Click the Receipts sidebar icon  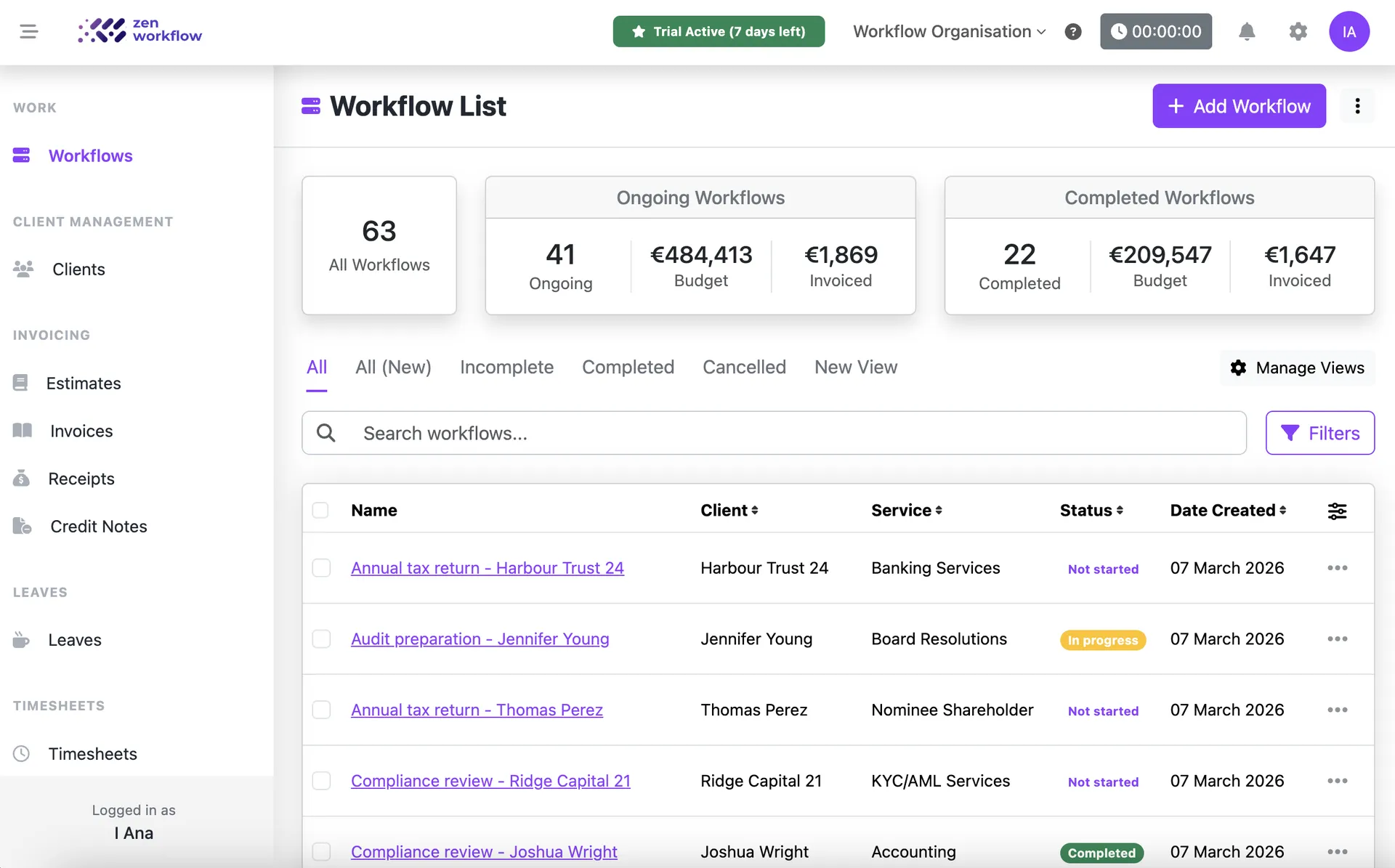[22, 478]
